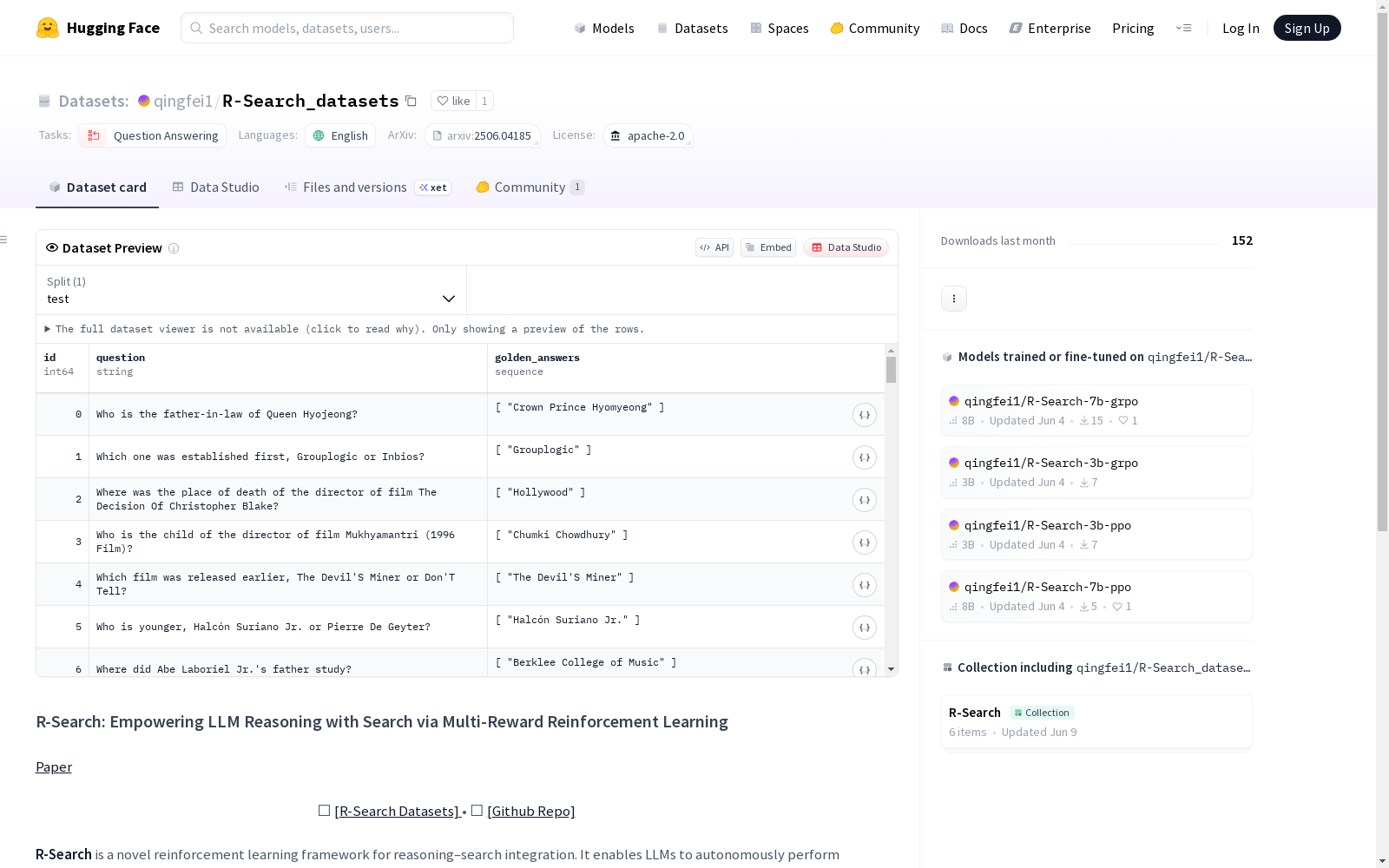Open the Pricing page

(1133, 28)
